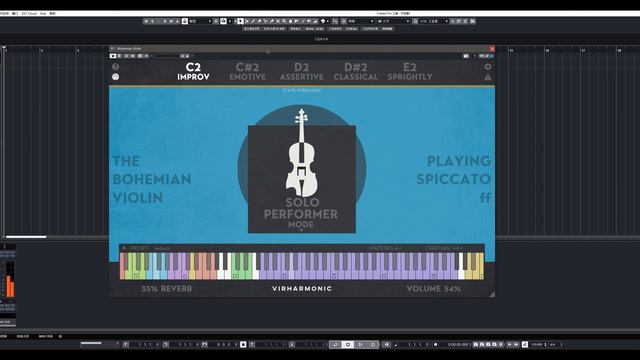This screenshot has height=360, width=640.
Task: Click the round logo icon below the help icon
Action: click(x=116, y=77)
